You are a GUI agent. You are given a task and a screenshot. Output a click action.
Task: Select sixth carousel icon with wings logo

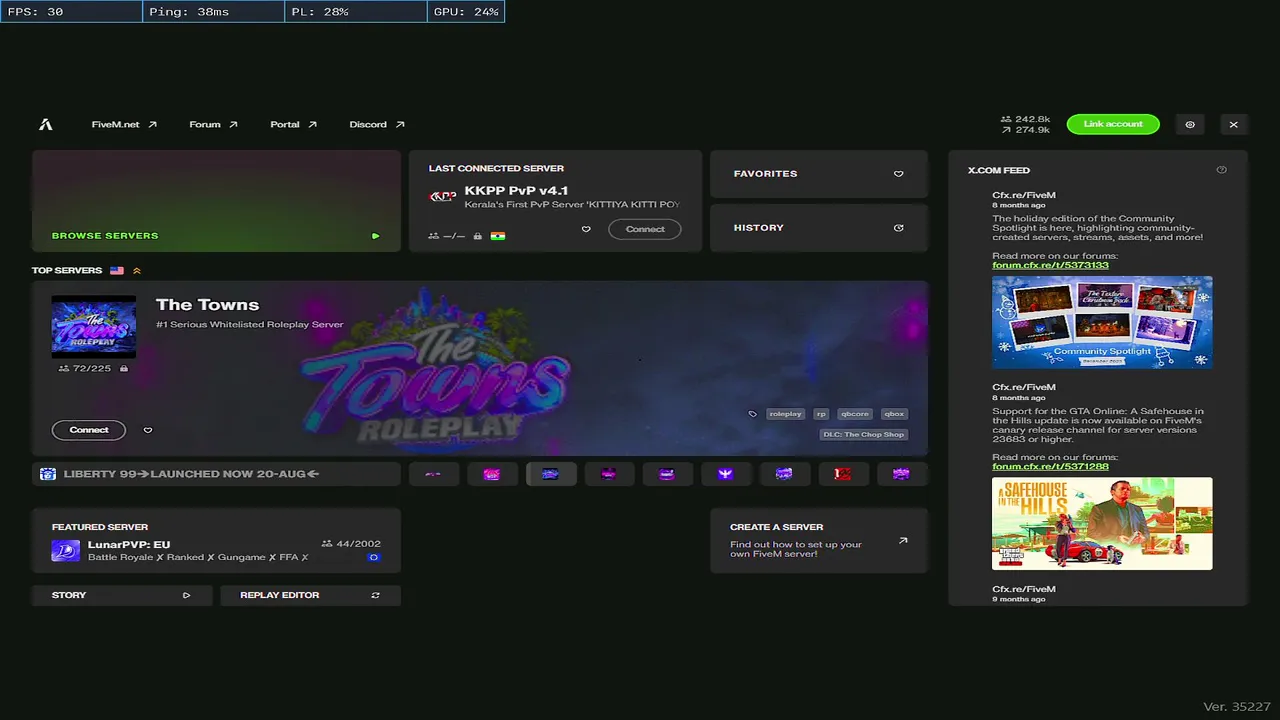726,474
